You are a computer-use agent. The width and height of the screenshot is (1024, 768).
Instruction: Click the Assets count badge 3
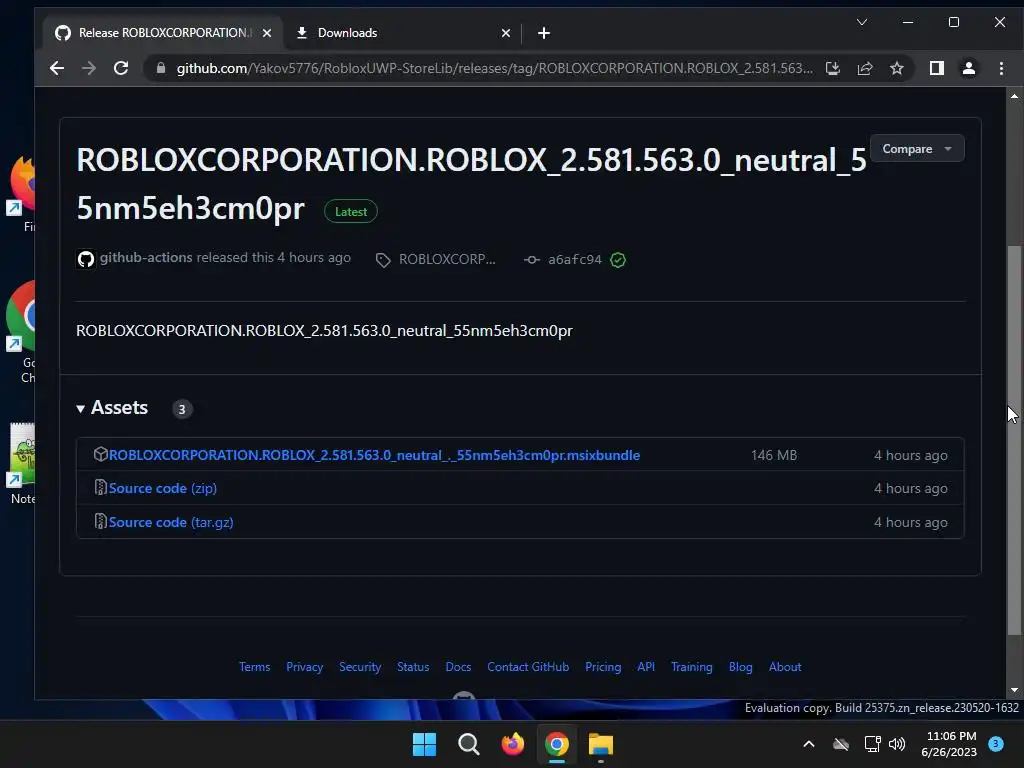click(182, 409)
